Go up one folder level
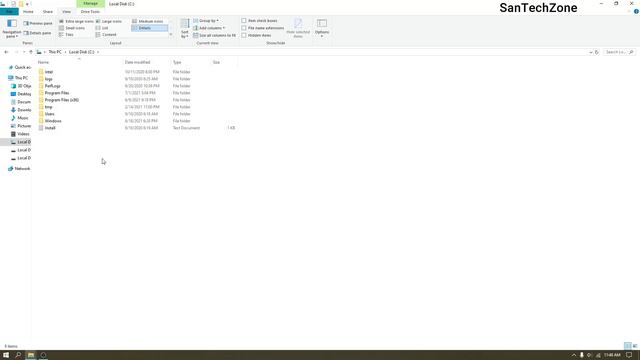Viewport: 640px width, 360px height. coord(31,52)
